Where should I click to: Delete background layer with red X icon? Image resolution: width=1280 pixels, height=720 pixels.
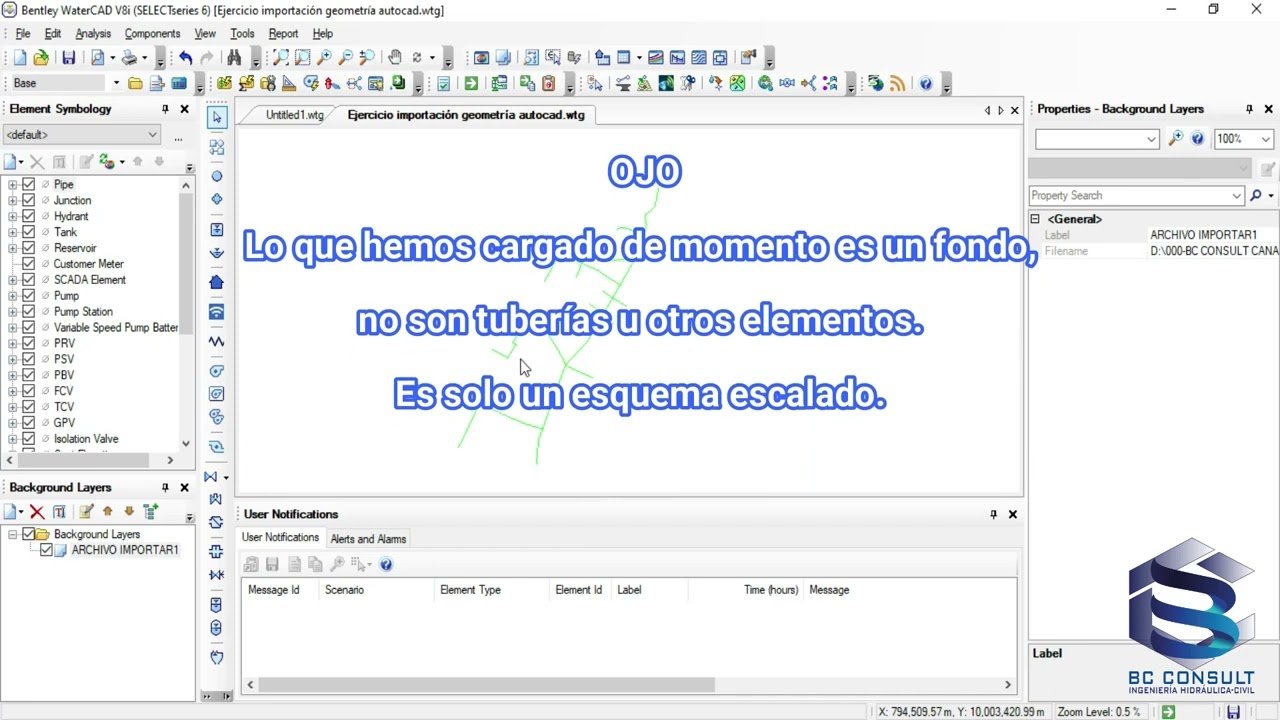37,512
